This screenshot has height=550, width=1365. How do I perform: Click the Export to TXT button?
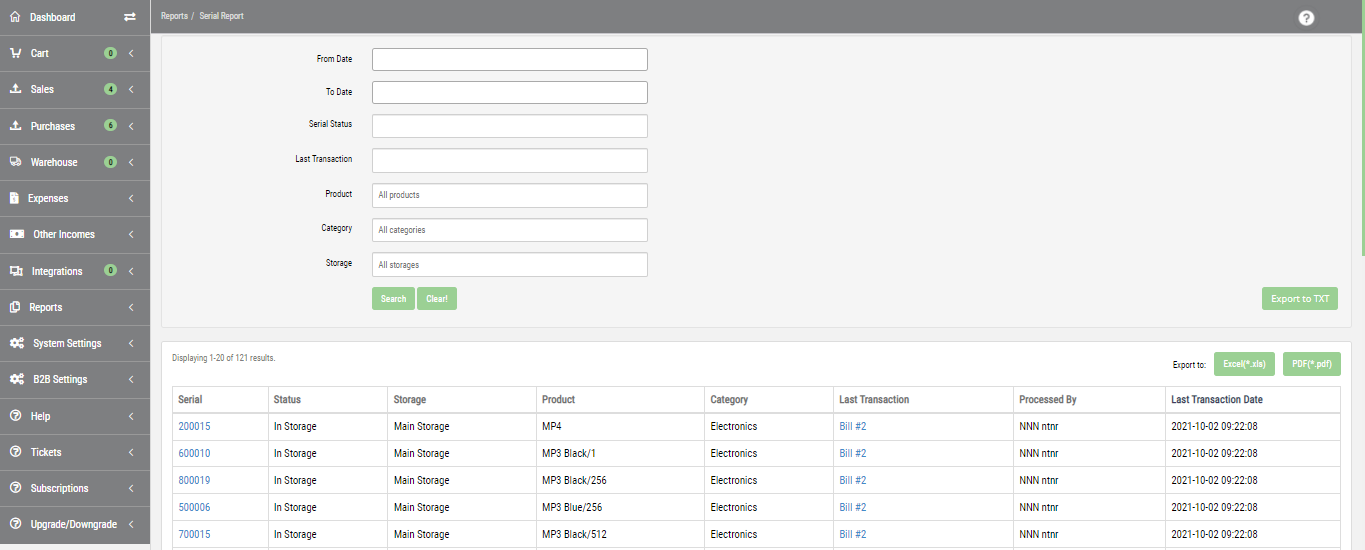1299,298
